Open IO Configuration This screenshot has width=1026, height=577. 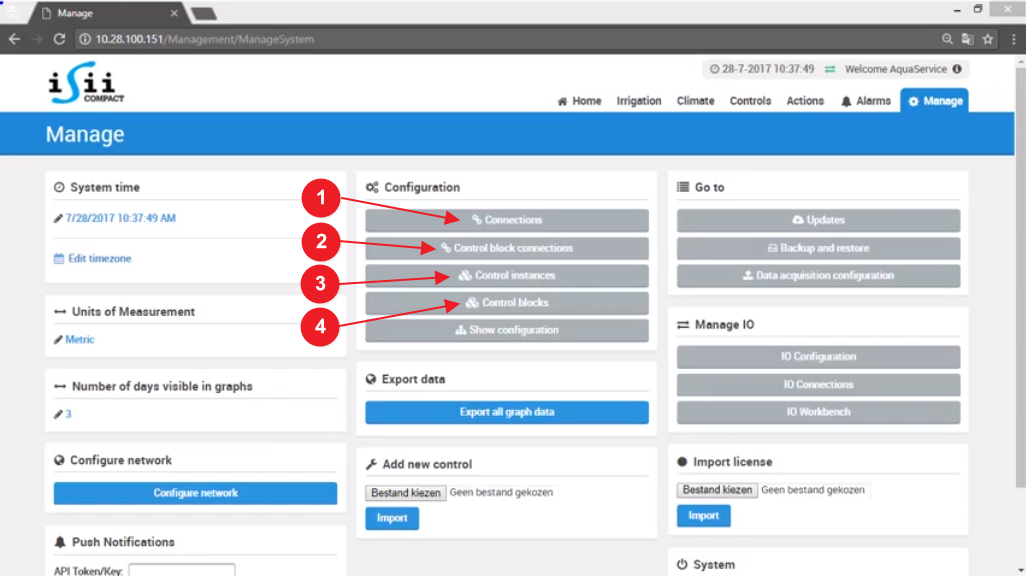click(819, 357)
